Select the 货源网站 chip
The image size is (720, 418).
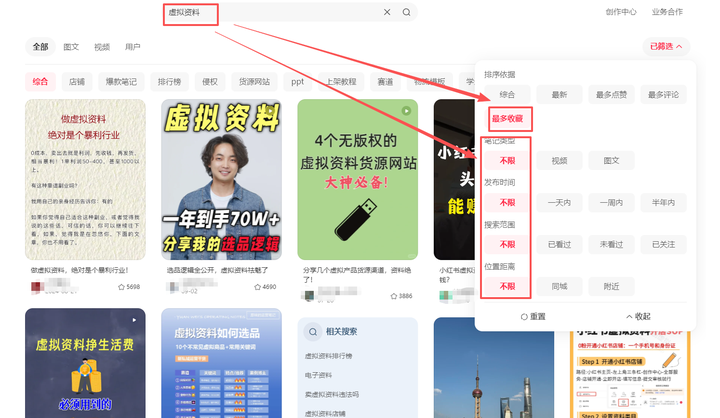(254, 82)
